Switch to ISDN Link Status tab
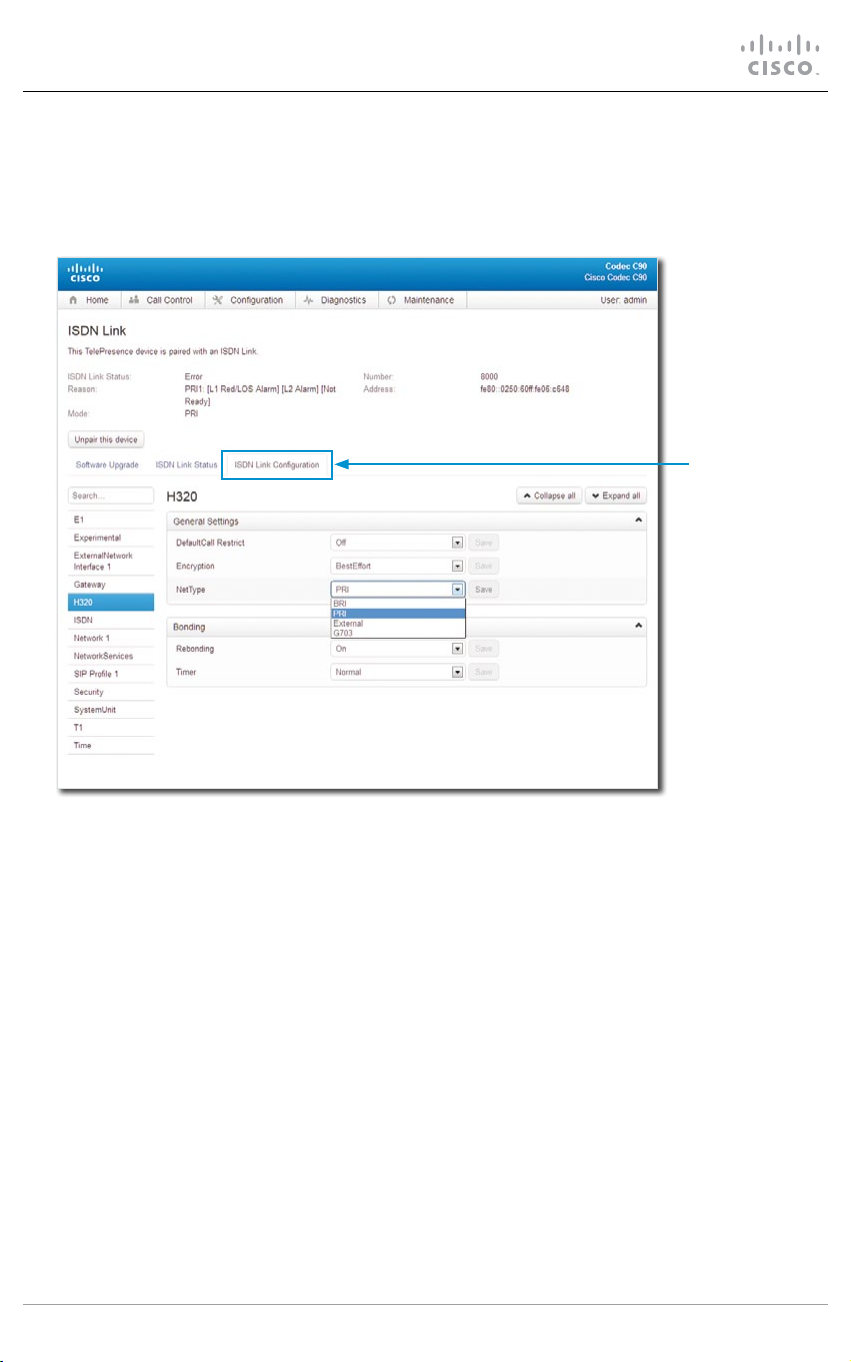The image size is (851, 1362). tap(186, 465)
